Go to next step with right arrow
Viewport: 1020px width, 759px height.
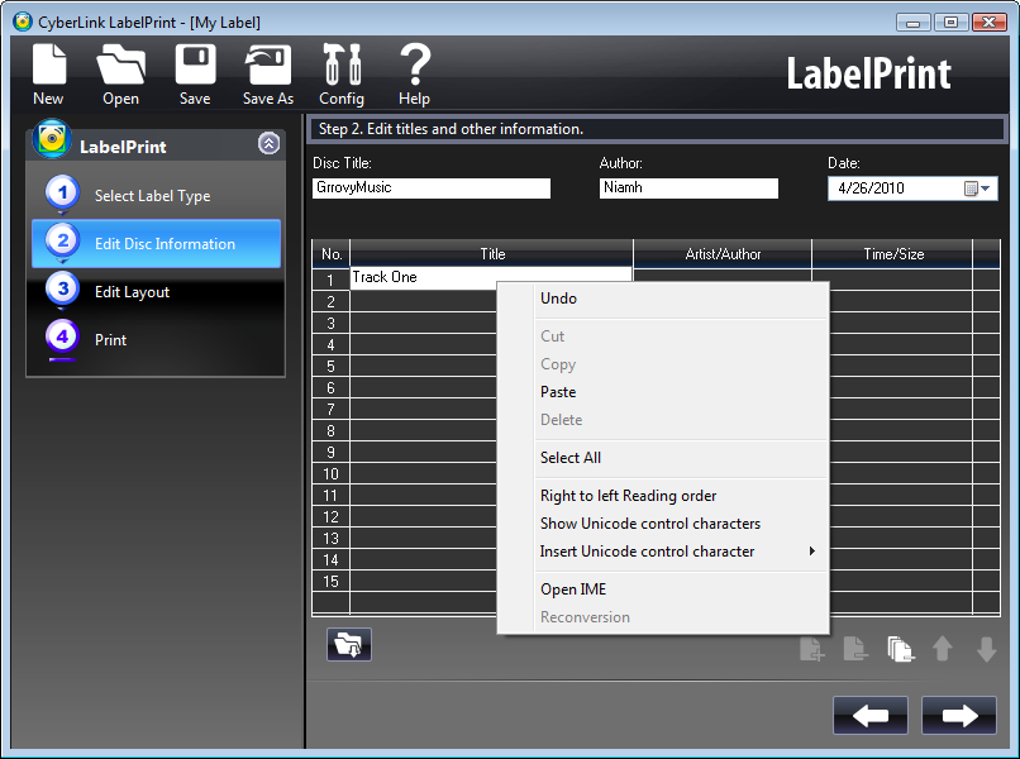(959, 715)
